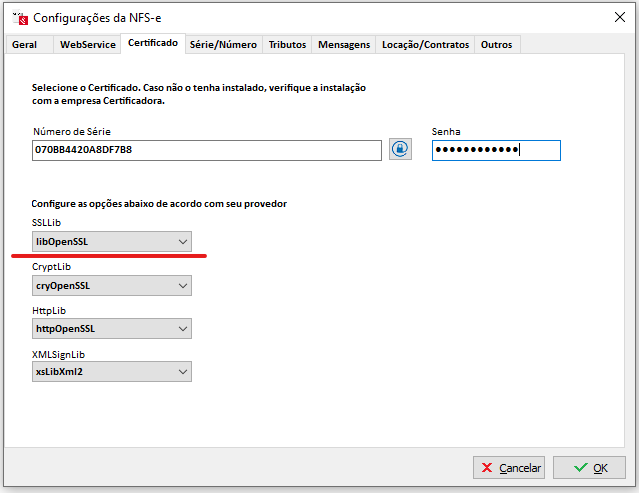
Task: Expand the CryptLib combo box
Action: (111, 286)
